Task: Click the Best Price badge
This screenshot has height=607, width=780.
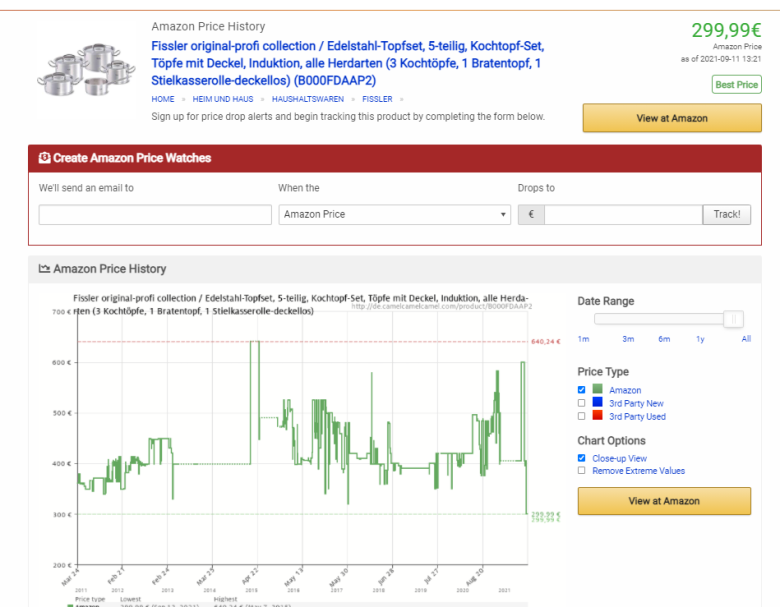Action: point(736,85)
